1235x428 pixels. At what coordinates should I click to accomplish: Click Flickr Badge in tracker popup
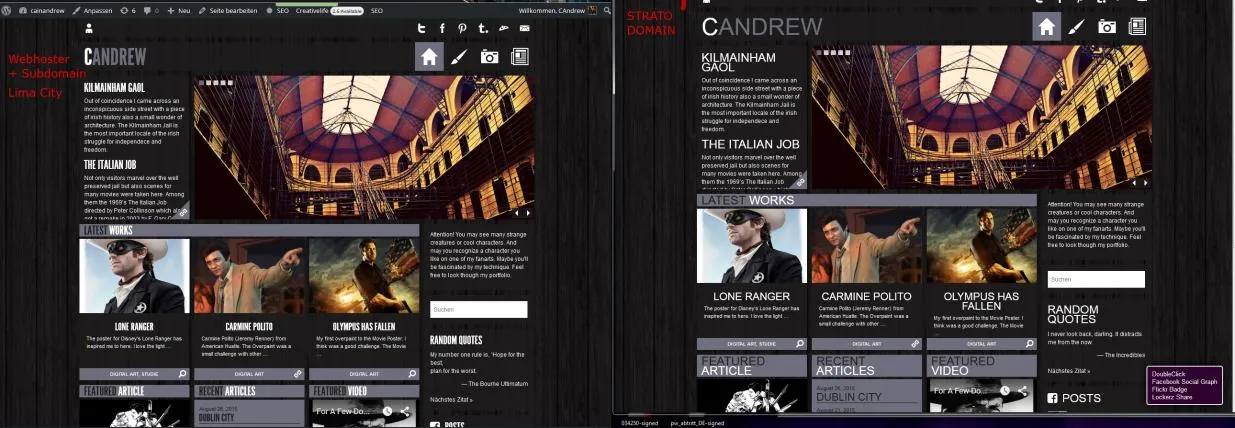pyautogui.click(x=1168, y=390)
